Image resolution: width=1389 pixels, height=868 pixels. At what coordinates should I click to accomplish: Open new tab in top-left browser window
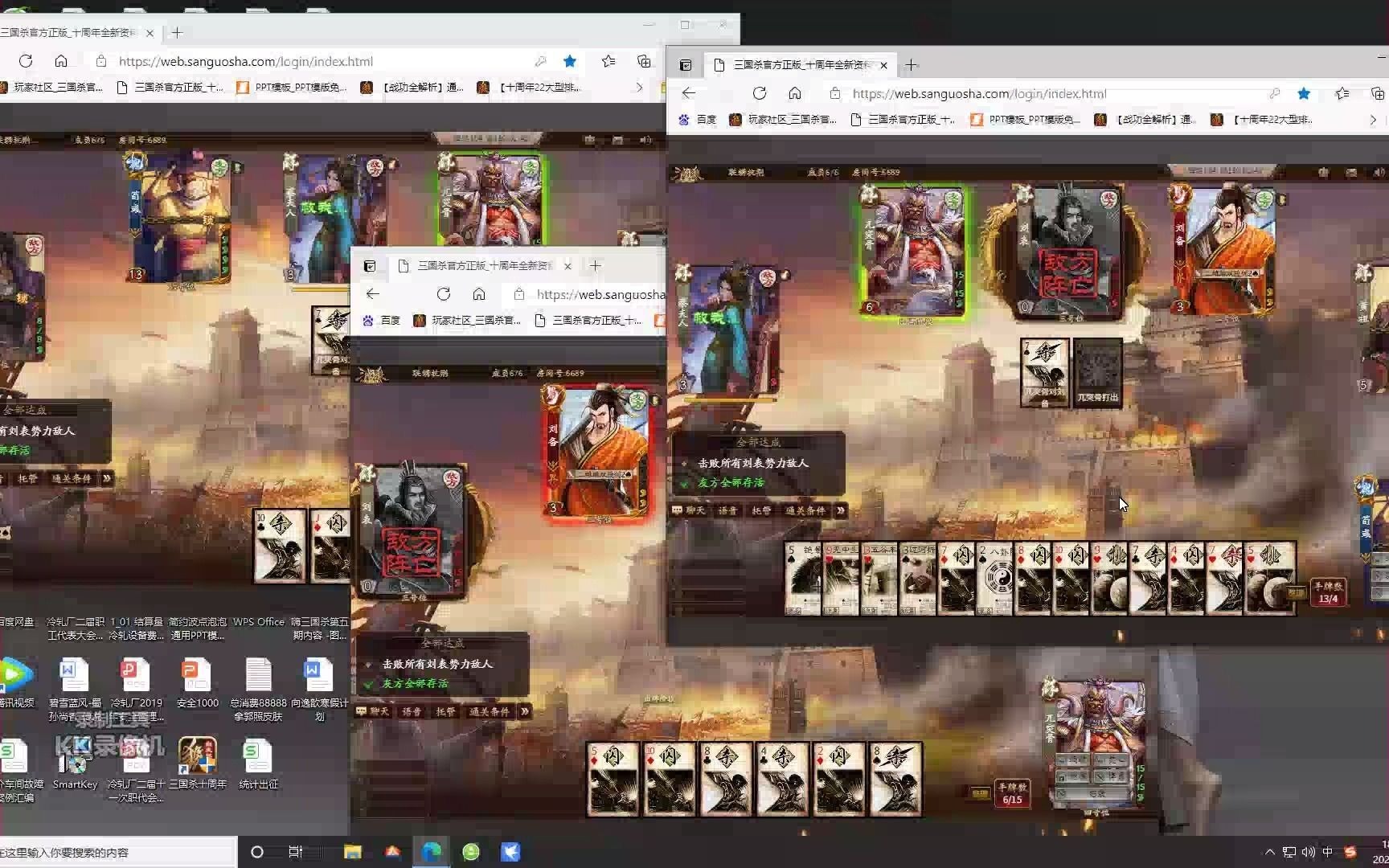[x=177, y=33]
